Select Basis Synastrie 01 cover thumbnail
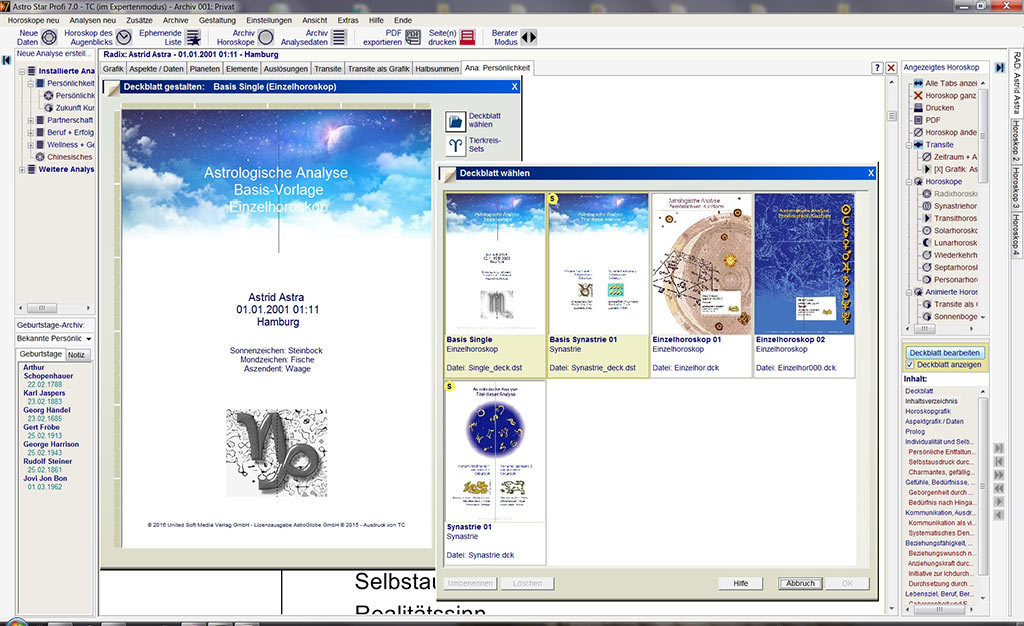 point(598,264)
